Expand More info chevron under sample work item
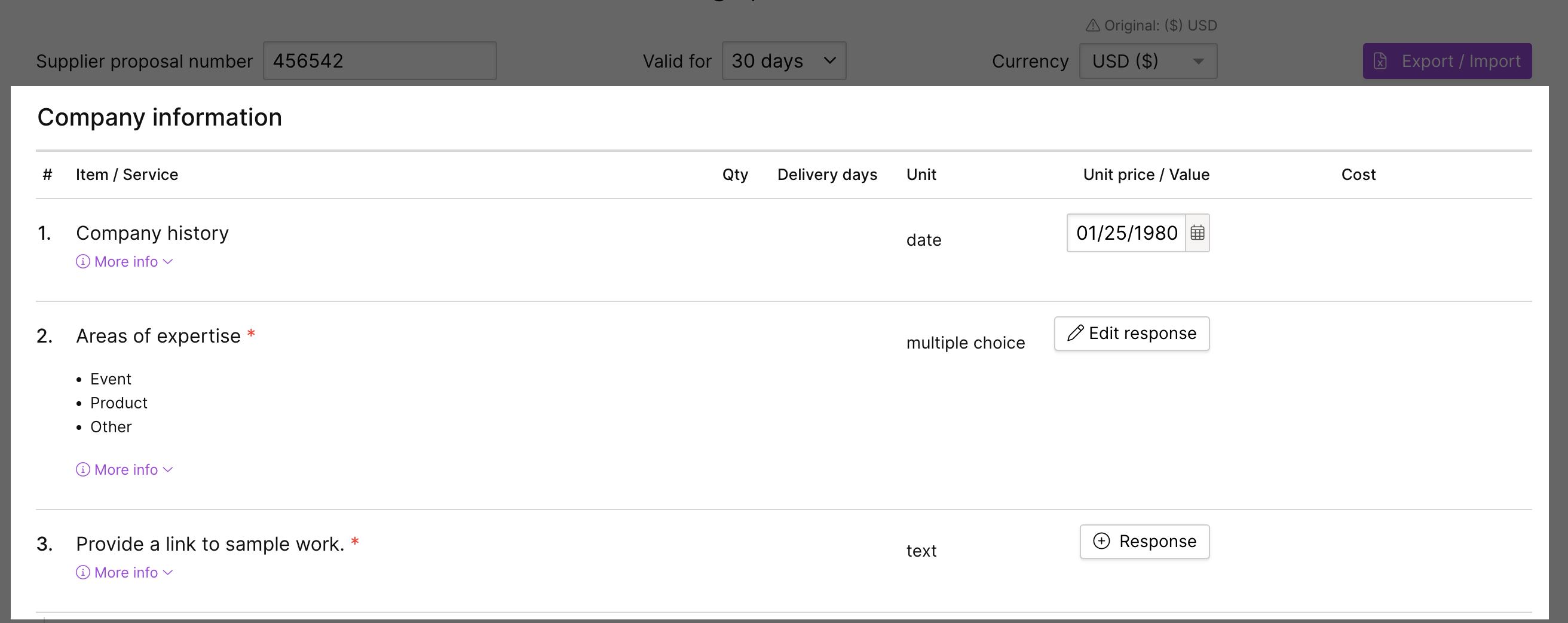 point(169,572)
